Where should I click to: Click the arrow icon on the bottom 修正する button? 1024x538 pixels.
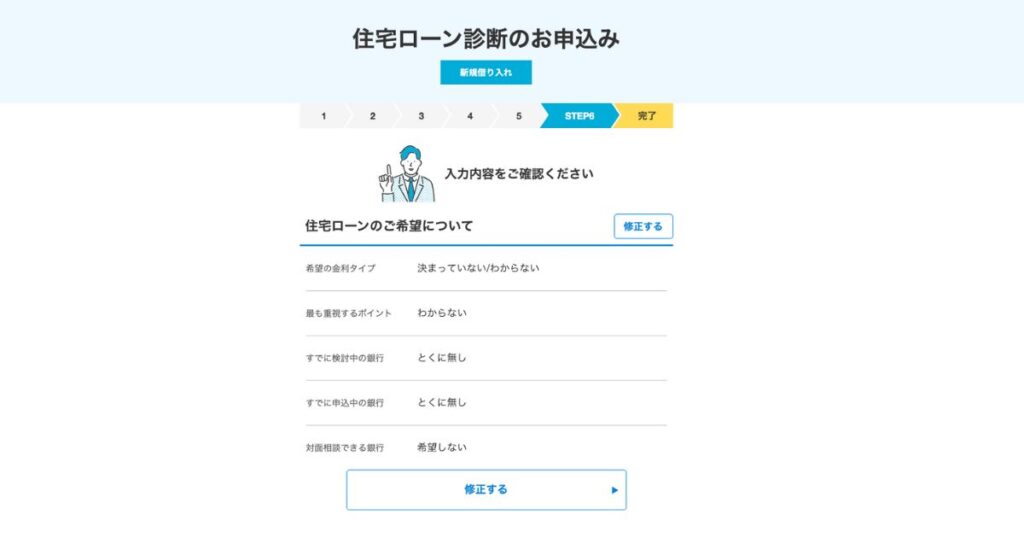click(x=615, y=490)
